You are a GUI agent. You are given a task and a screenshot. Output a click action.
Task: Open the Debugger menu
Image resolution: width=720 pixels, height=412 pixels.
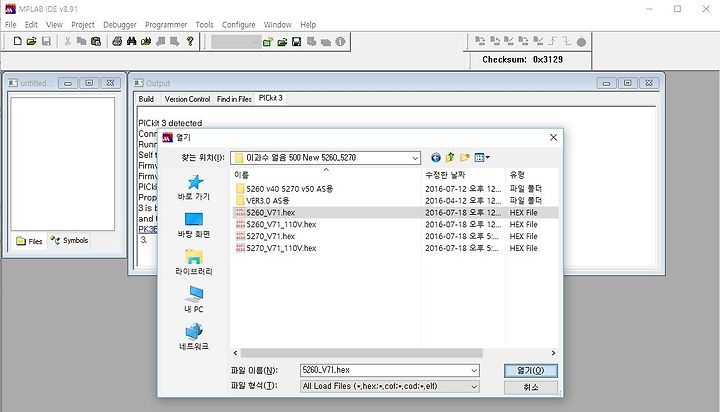click(x=119, y=25)
